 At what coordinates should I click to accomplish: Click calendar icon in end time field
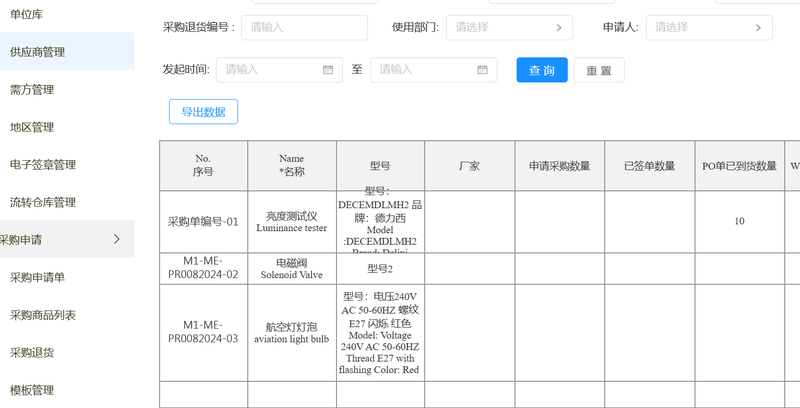click(482, 70)
